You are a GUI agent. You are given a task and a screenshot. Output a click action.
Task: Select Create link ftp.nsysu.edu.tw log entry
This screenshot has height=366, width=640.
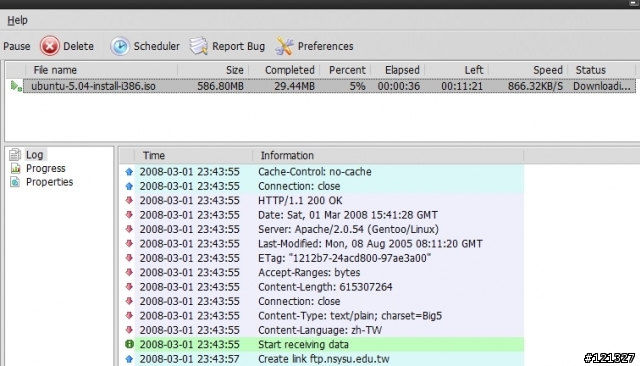(x=322, y=359)
